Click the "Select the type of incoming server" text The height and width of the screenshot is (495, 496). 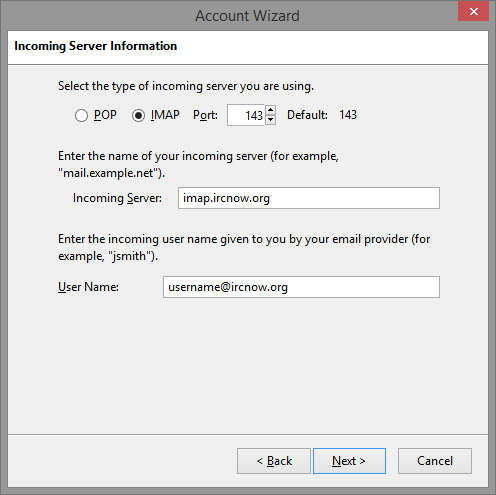tap(186, 86)
